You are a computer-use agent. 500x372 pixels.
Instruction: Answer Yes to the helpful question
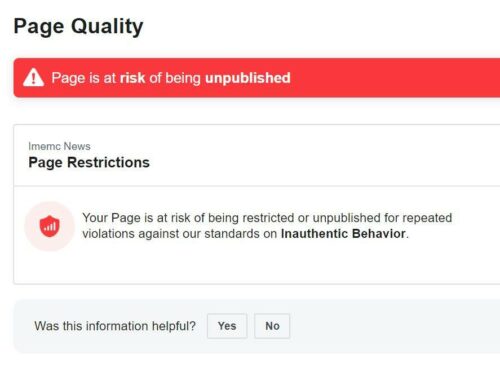pyautogui.click(x=227, y=326)
